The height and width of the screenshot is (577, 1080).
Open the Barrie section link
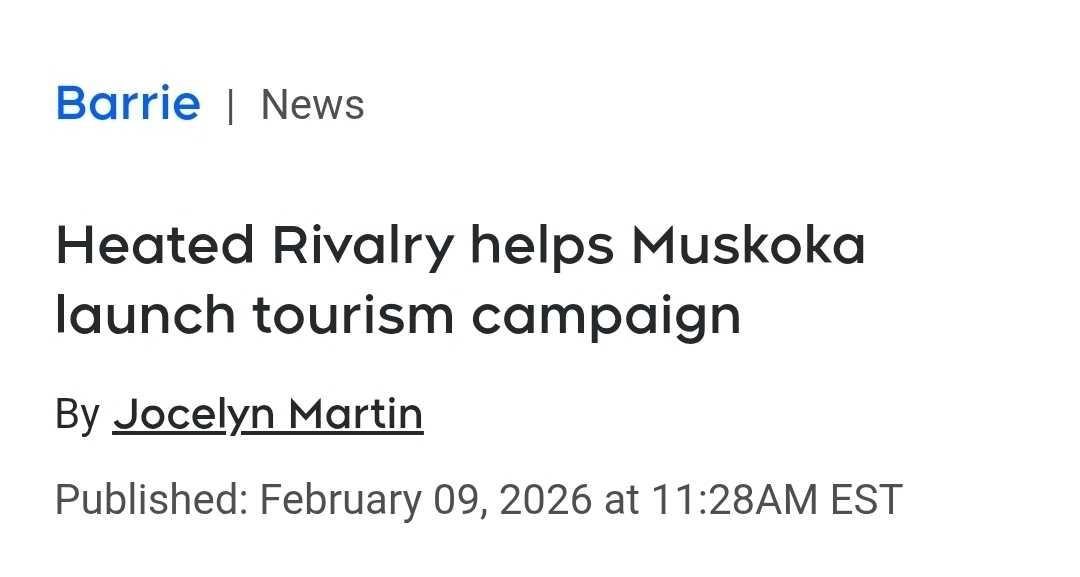tap(128, 104)
